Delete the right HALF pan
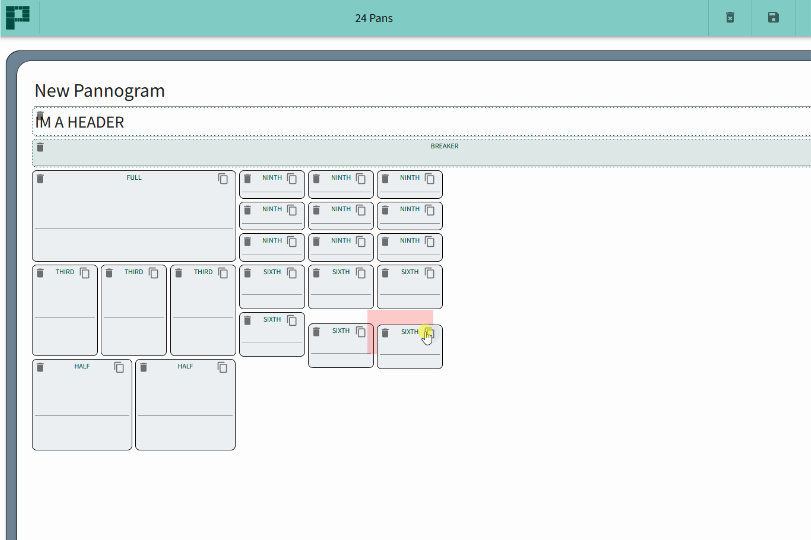The image size is (811, 540). pos(144,368)
